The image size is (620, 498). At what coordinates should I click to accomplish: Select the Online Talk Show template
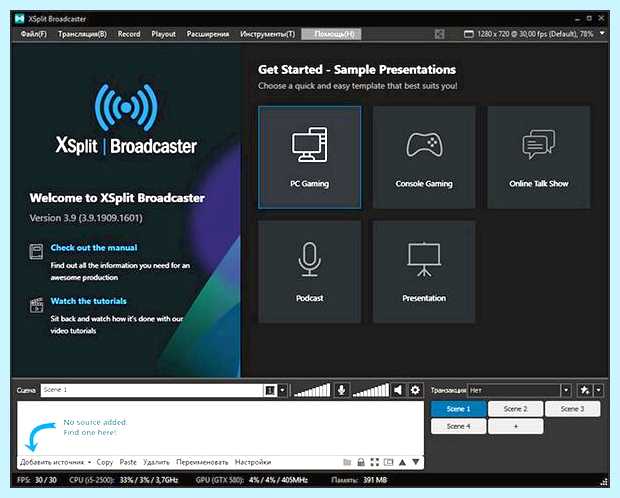(x=539, y=157)
